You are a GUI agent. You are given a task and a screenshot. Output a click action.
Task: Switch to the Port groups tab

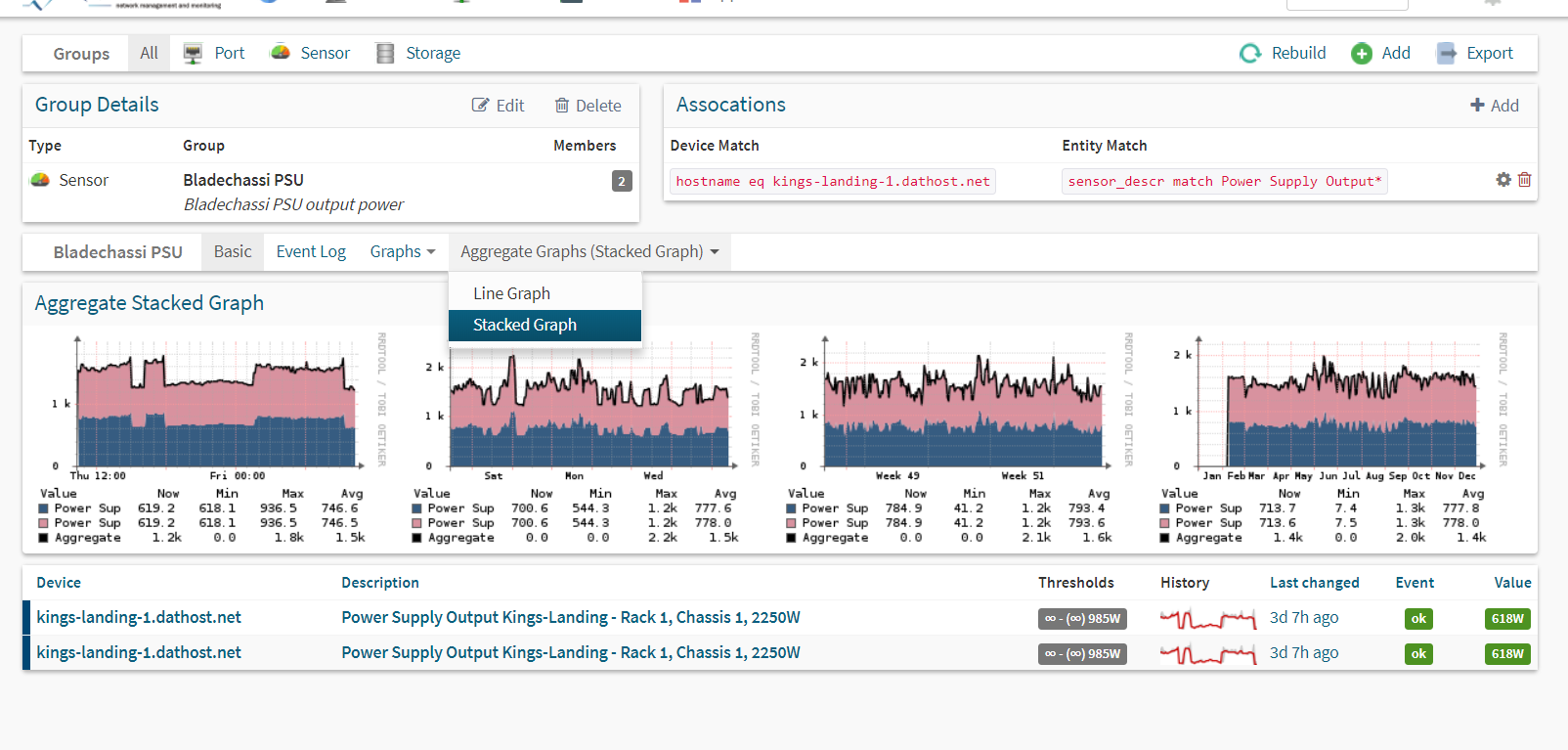pyautogui.click(x=215, y=53)
